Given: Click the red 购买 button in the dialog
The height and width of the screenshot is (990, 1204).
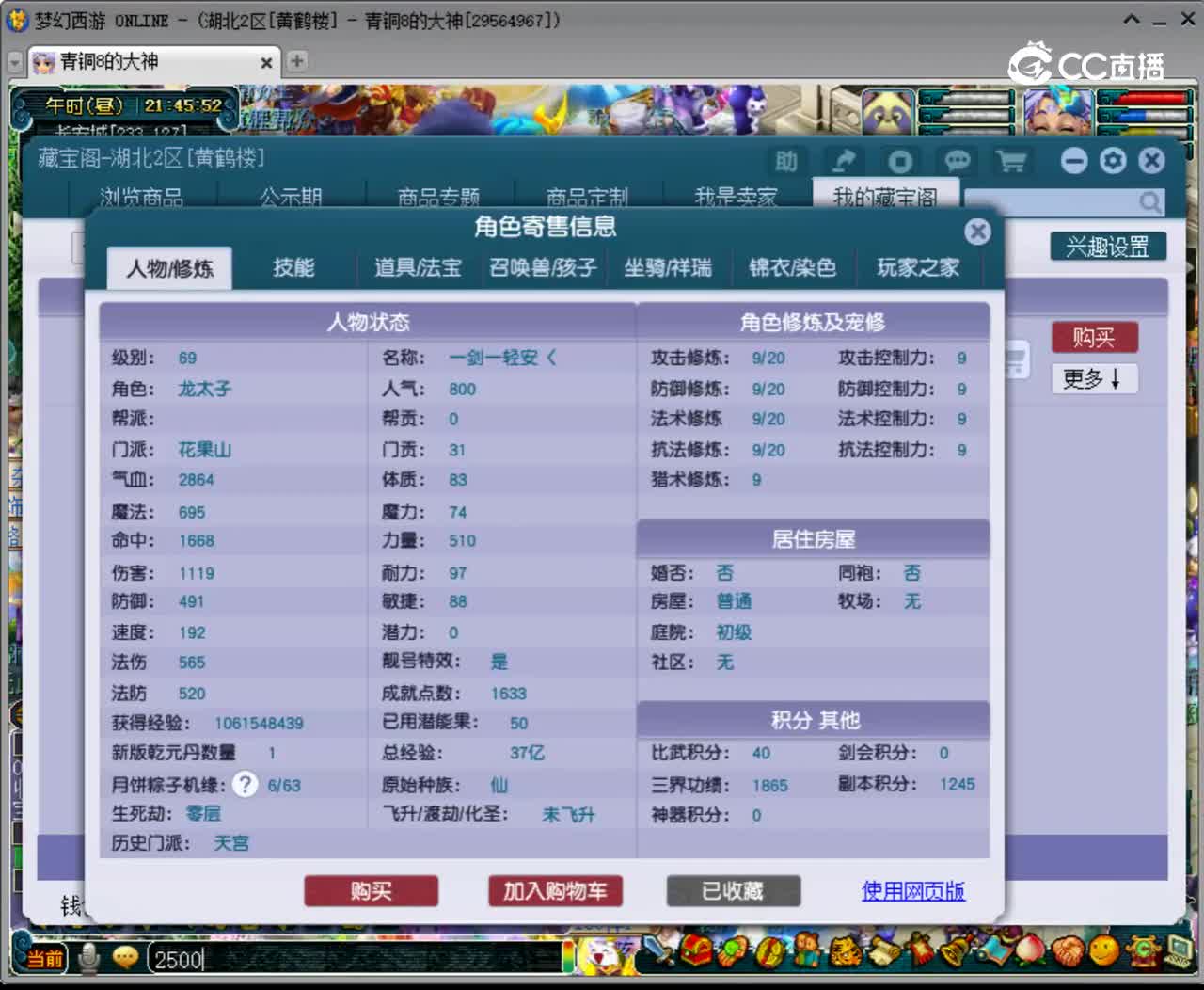Looking at the screenshot, I should [x=371, y=890].
